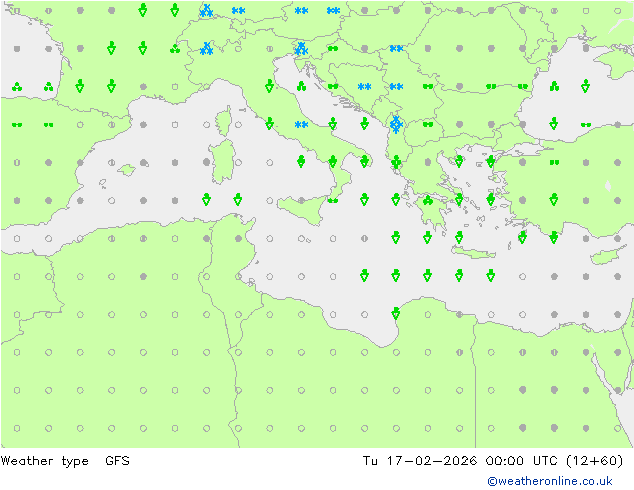
Task: Click the "Tu 17-02-2026 00:00 UTC (12+60)" timestamp
Action: tap(493, 461)
